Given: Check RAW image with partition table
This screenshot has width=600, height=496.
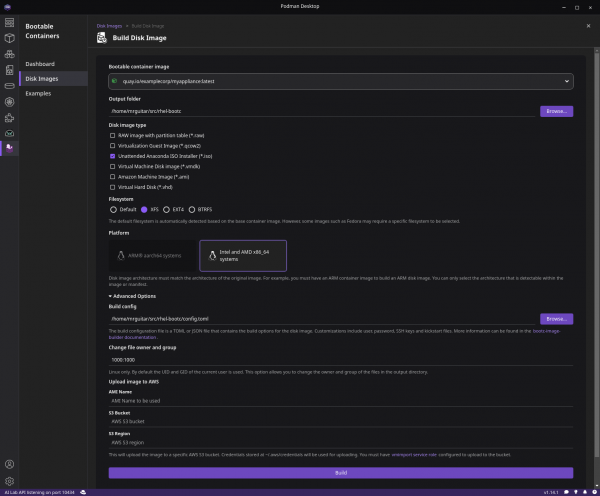Looking at the screenshot, I should pyautogui.click(x=112, y=135).
